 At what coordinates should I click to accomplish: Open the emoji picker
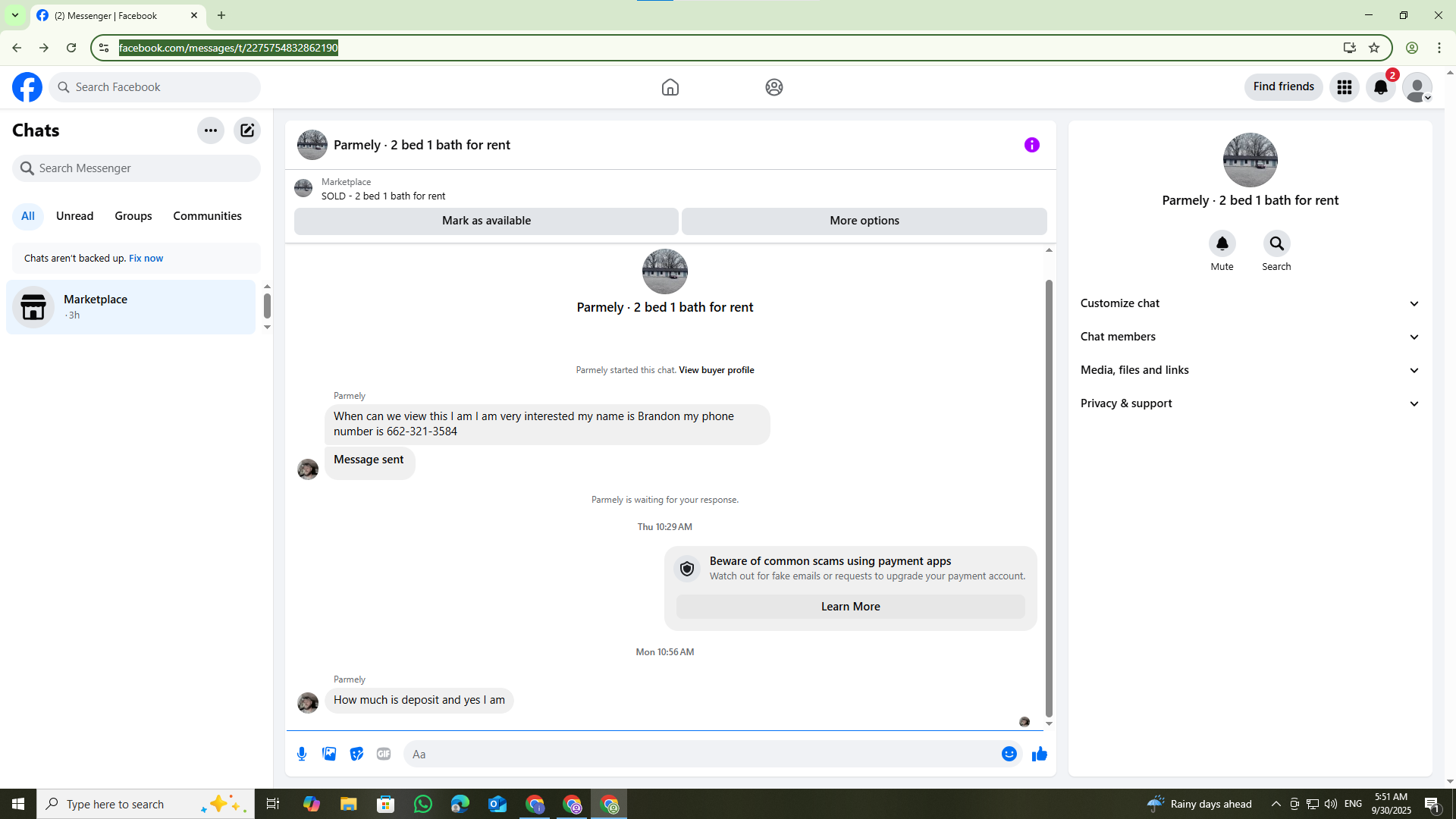point(1009,754)
